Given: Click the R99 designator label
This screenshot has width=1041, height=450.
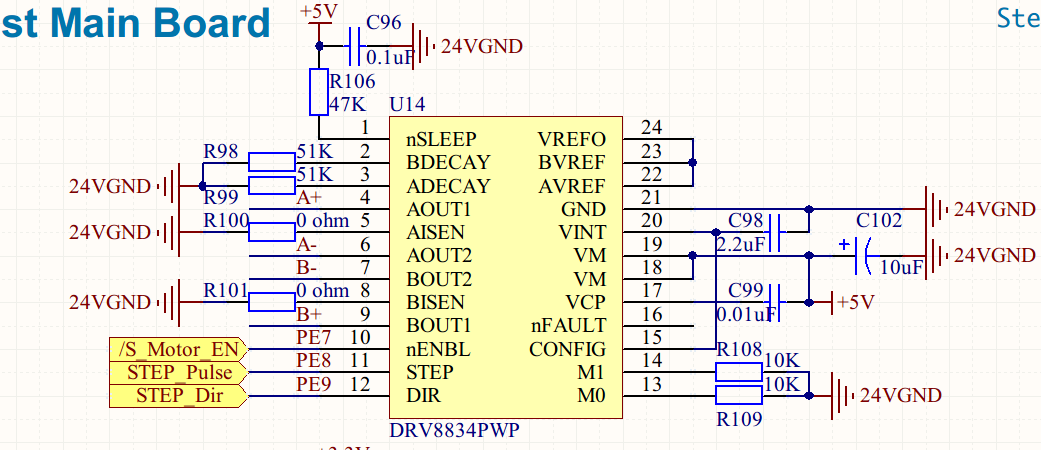Looking at the screenshot, I should point(220,197).
